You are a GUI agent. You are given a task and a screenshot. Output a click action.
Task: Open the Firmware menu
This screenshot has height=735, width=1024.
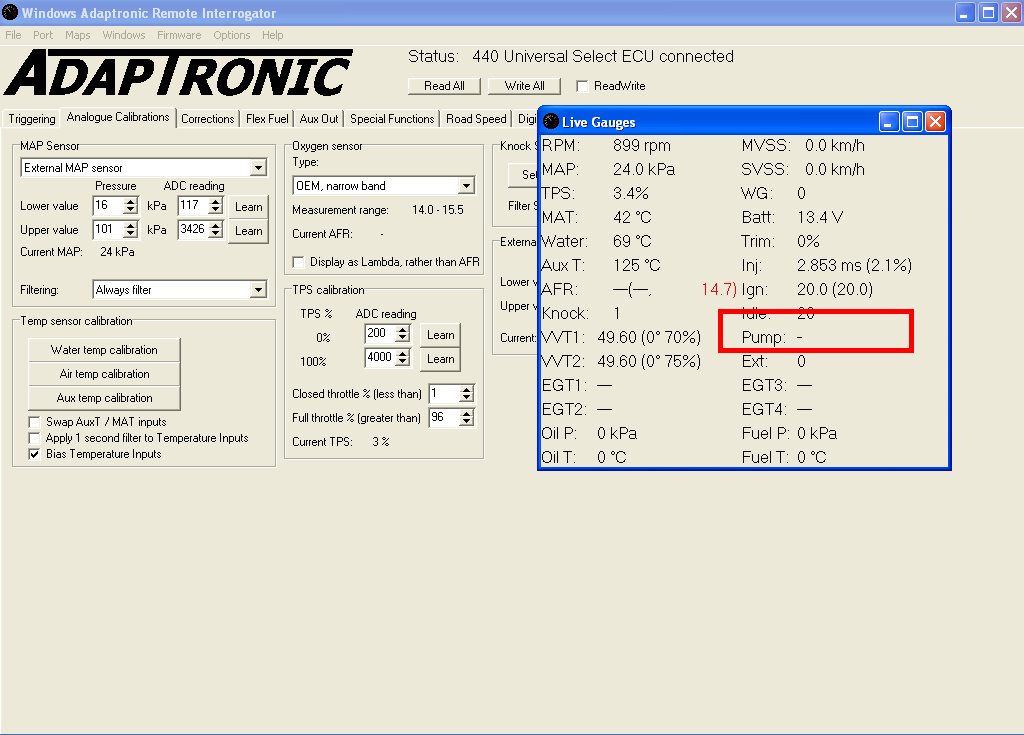(179, 35)
